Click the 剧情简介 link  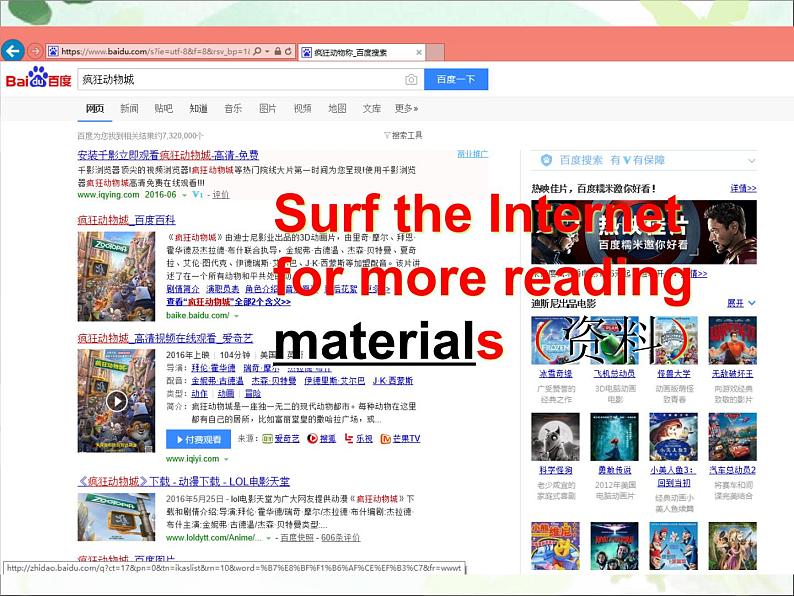pyautogui.click(x=183, y=289)
